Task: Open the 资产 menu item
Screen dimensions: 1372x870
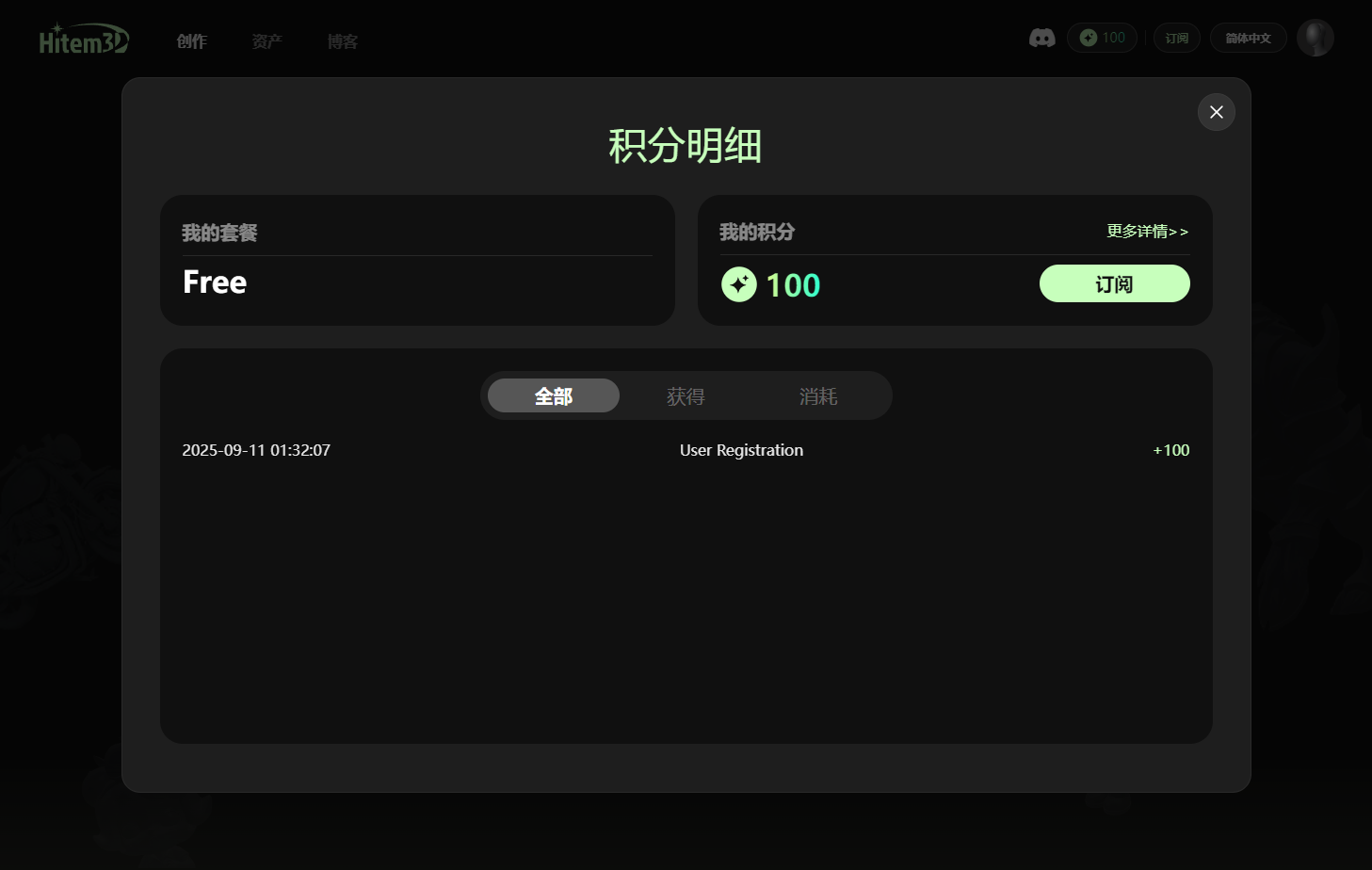Action: point(266,41)
